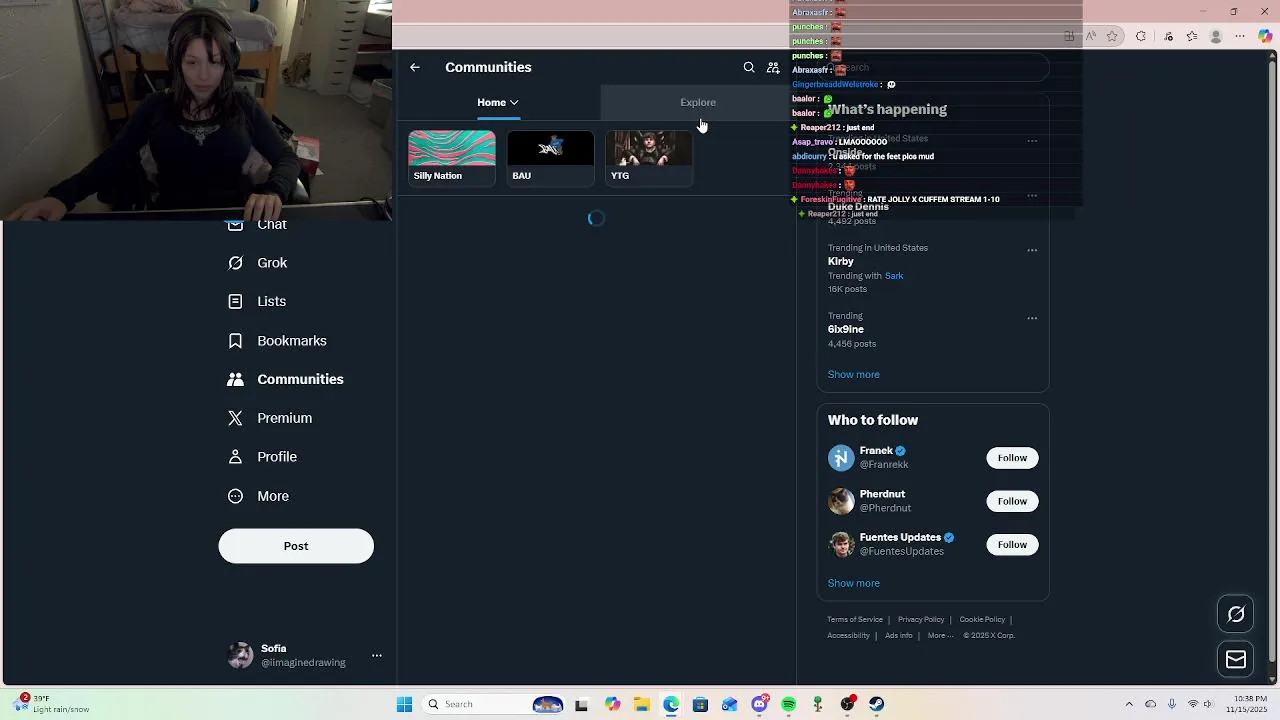
Task: Open Ads info footer link
Action: (899, 636)
